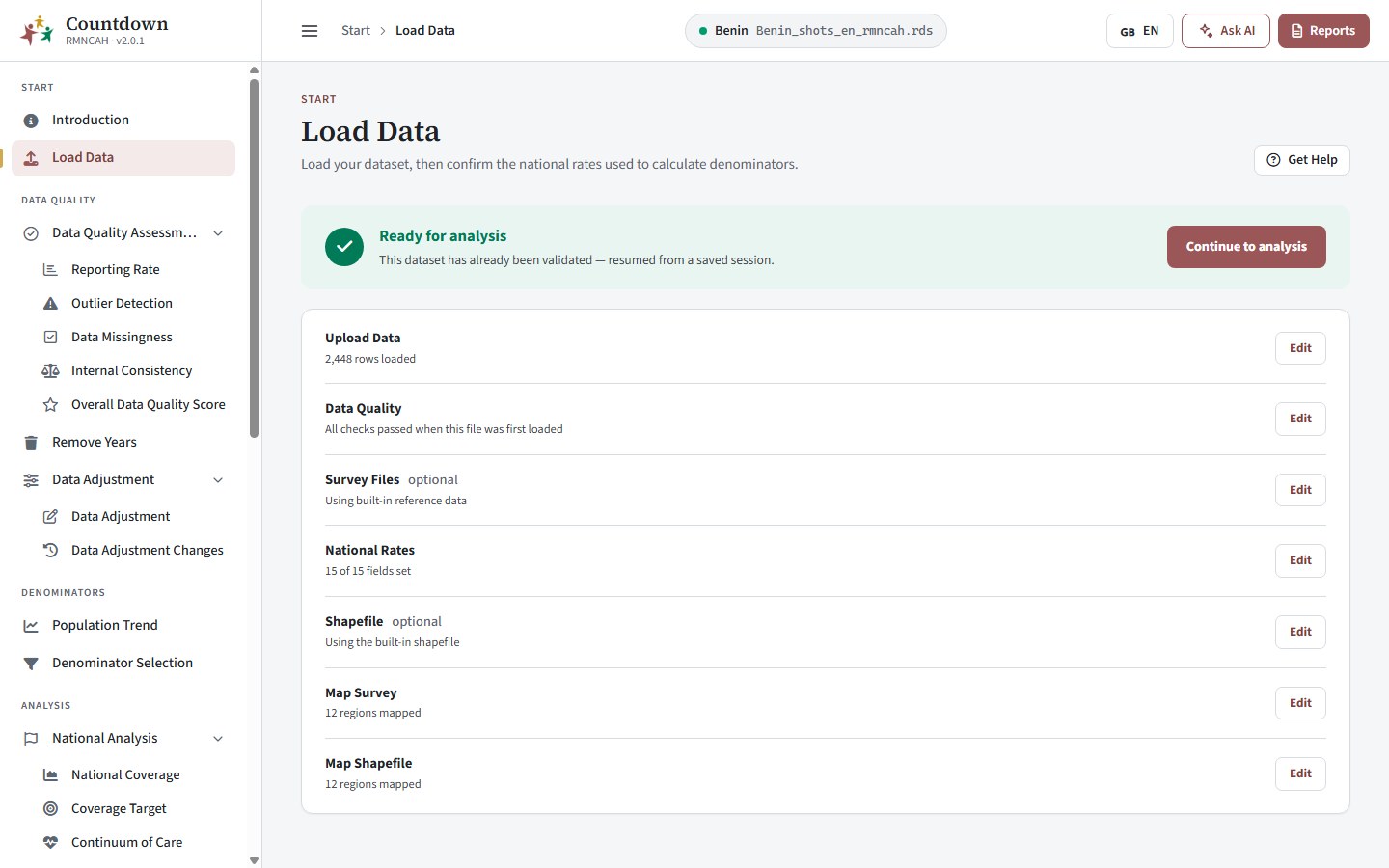Navigate to Population Trend

pyautogui.click(x=123, y=626)
